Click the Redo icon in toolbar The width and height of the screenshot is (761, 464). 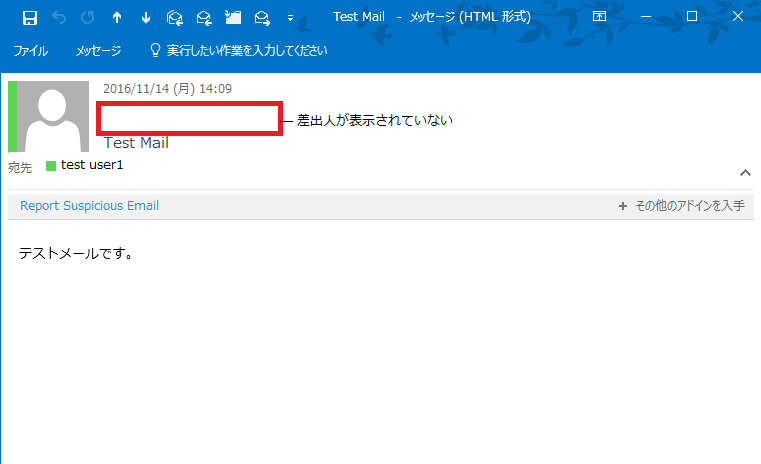(88, 18)
